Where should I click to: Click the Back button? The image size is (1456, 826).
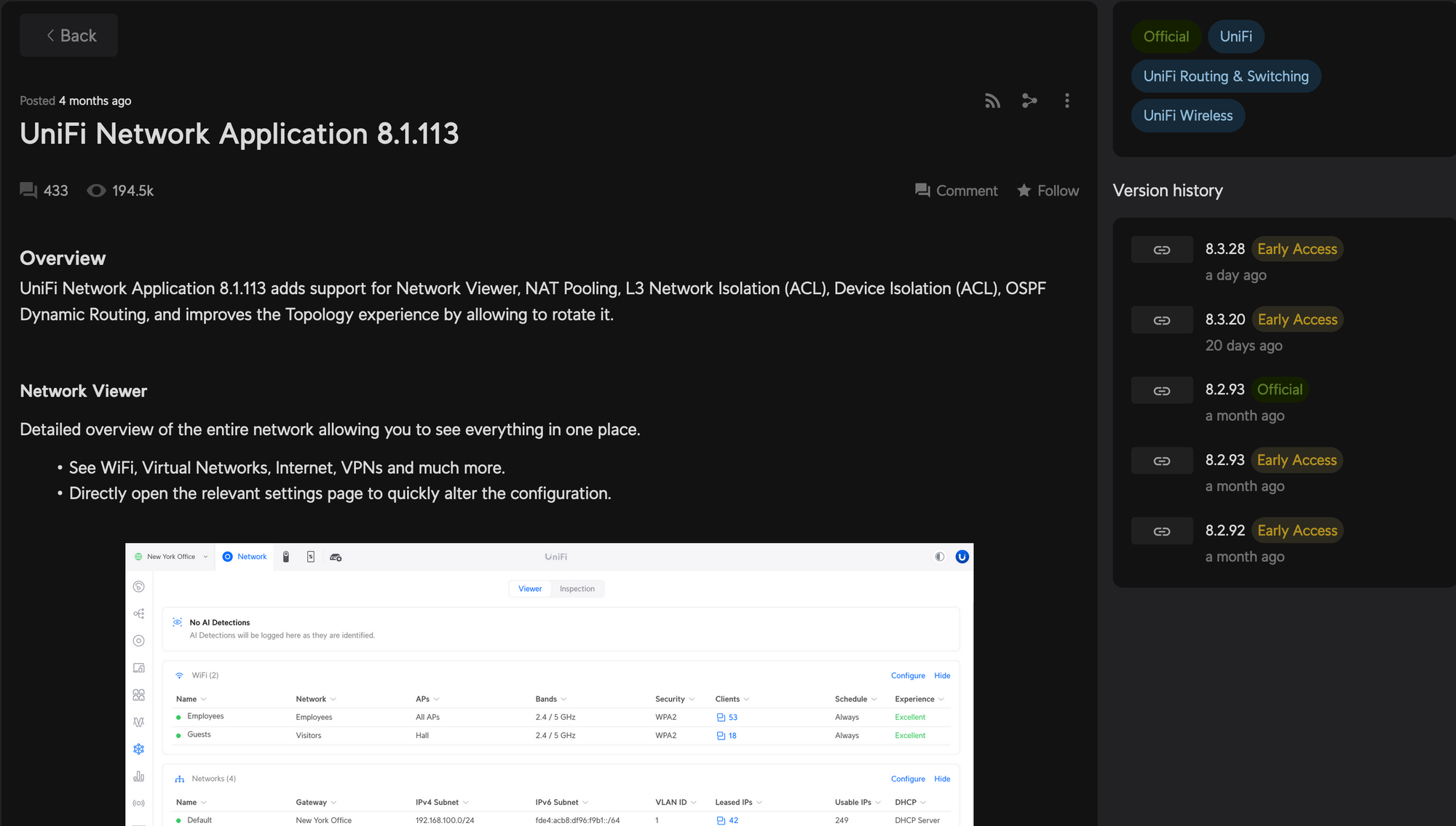click(x=69, y=36)
